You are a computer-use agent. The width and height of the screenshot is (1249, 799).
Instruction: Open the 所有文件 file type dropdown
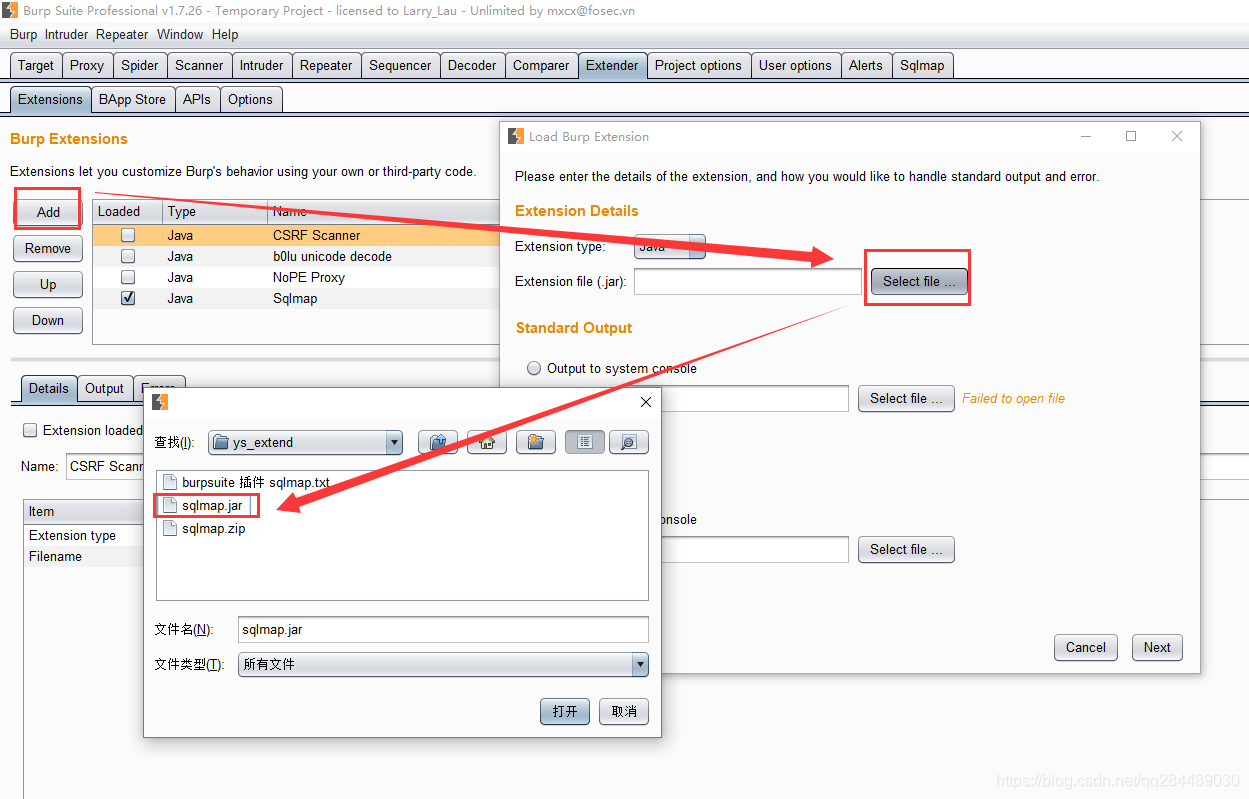click(443, 664)
